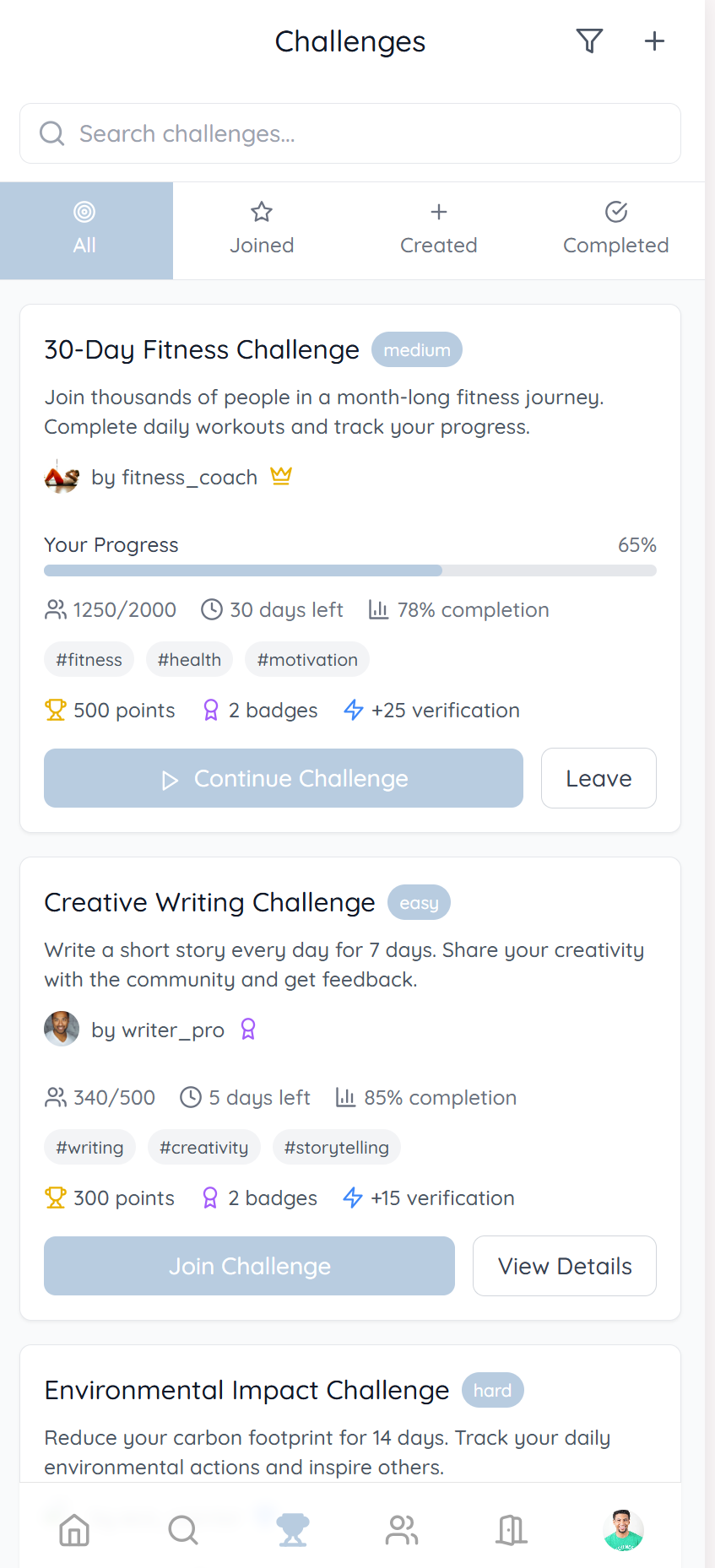Open the challenge filter funnel icon
715x1568 pixels.
coord(589,41)
